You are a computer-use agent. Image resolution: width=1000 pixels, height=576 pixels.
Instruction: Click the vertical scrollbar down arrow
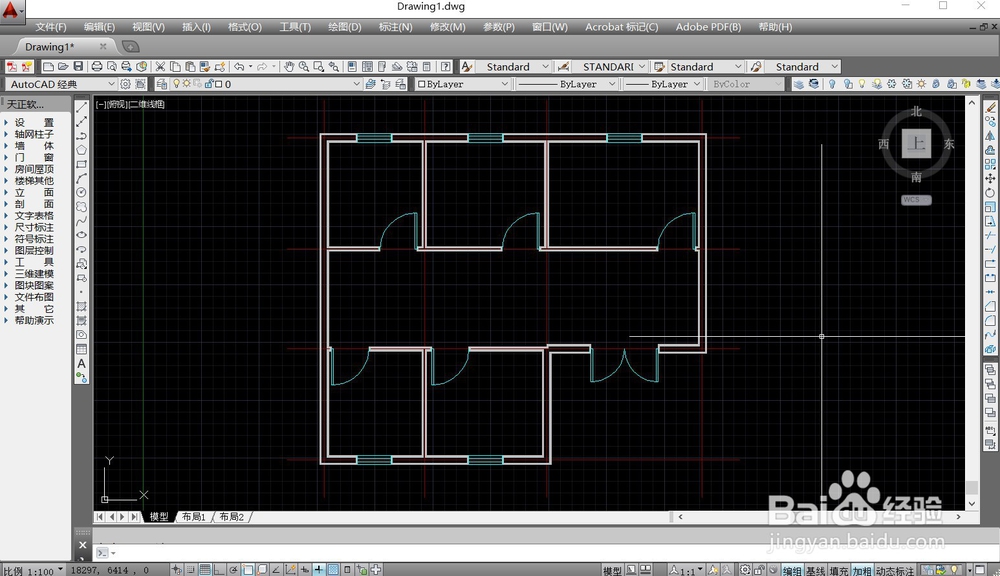point(972,503)
